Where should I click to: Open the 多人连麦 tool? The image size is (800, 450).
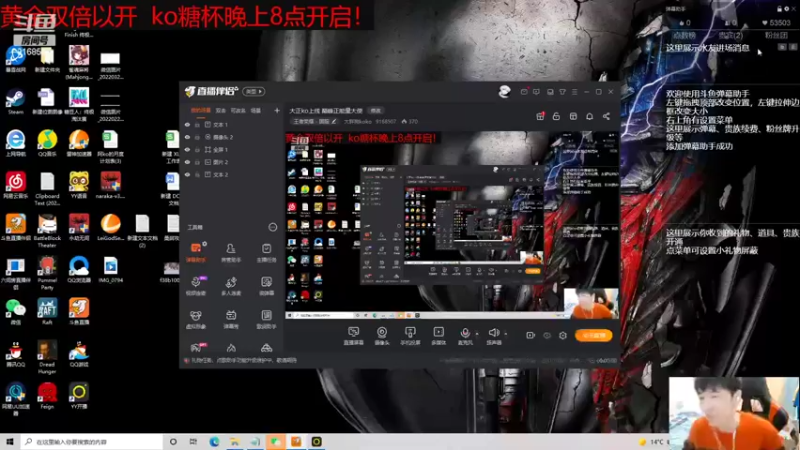coord(231,286)
